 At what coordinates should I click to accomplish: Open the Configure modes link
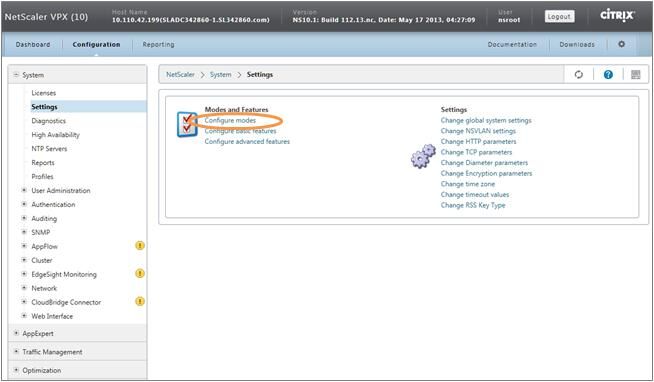[x=230, y=120]
